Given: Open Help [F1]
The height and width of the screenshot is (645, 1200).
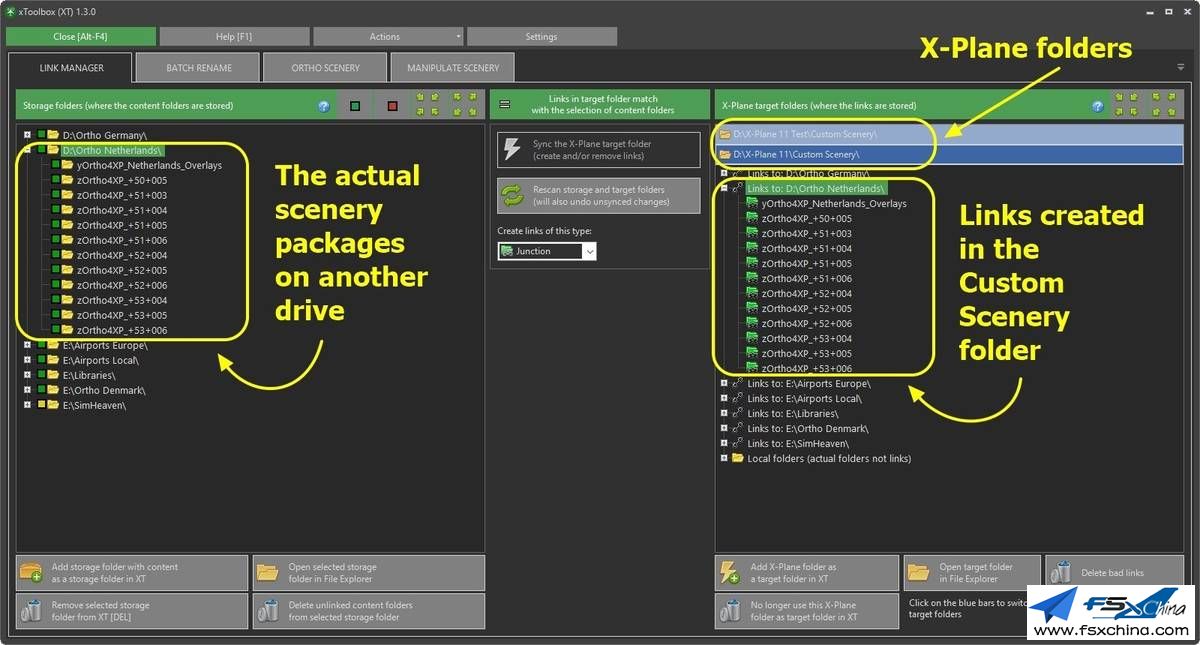Looking at the screenshot, I should pyautogui.click(x=234, y=36).
